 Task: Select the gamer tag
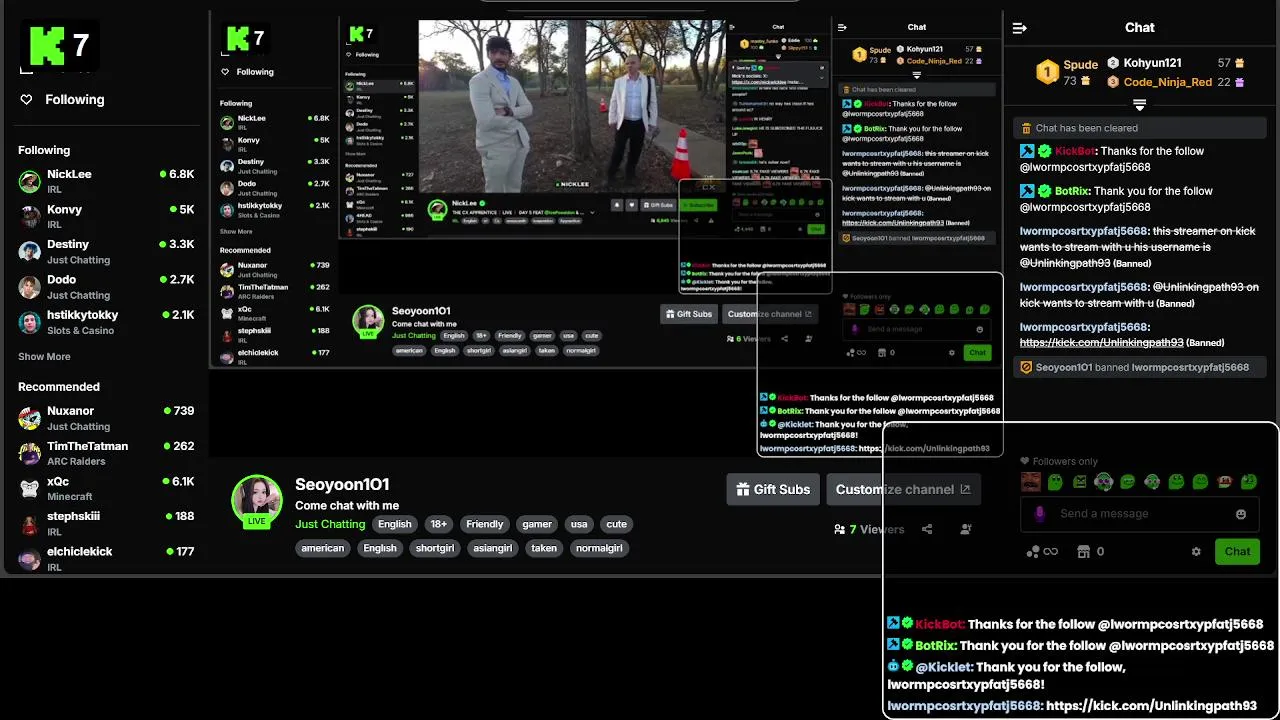point(537,524)
